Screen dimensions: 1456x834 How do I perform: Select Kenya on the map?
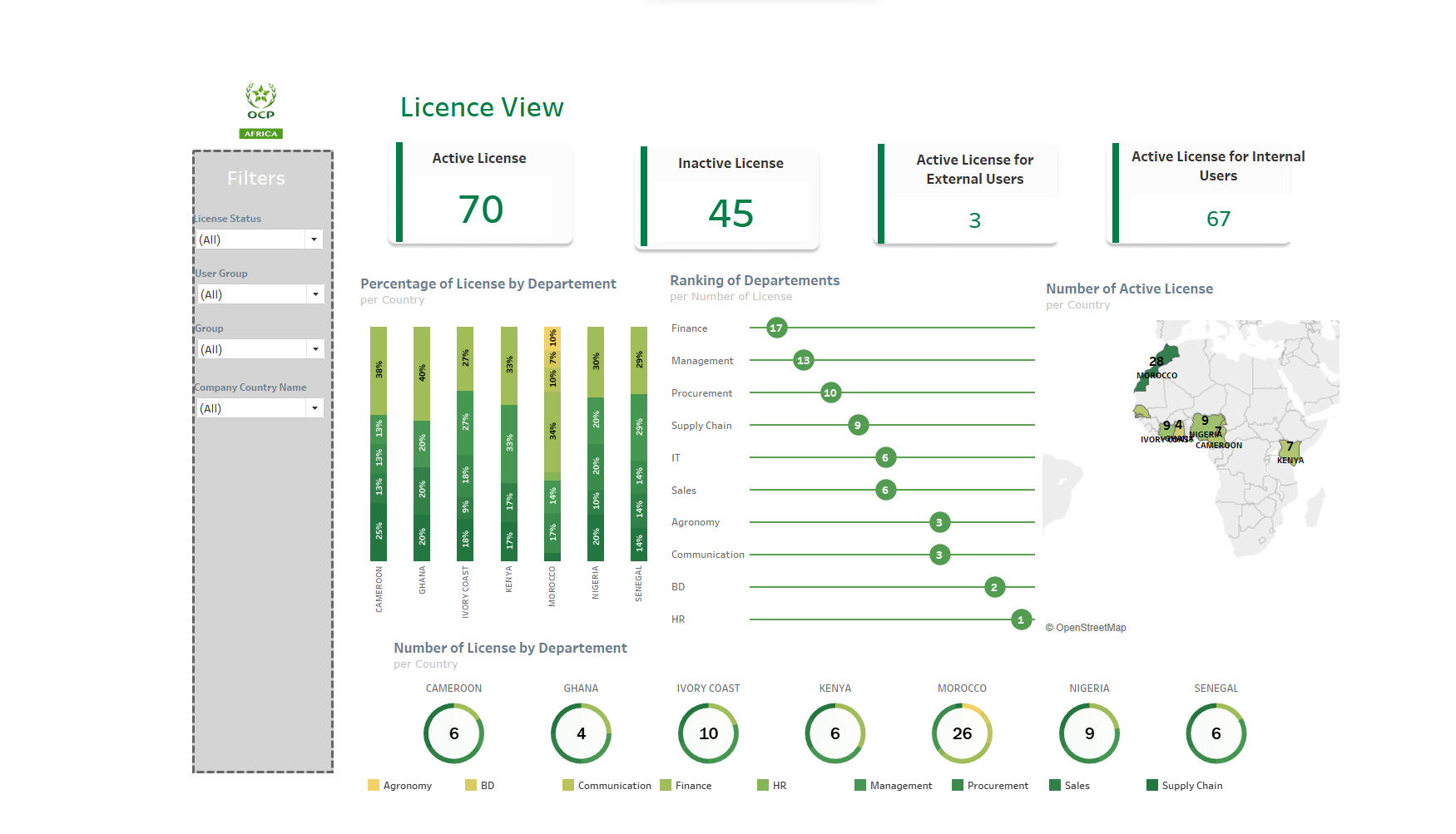[x=1290, y=452]
